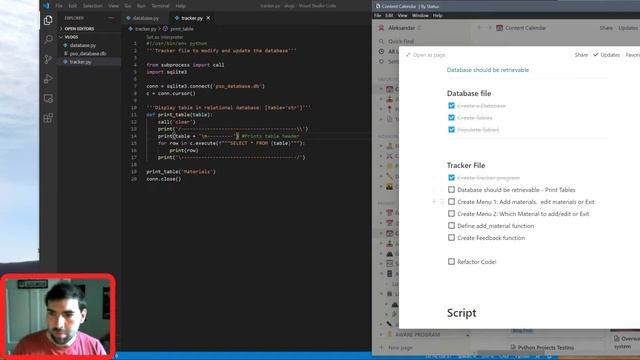Click the Aleksandar workspace avatar in Notion
This screenshot has width=640, height=360.
coord(381,28)
